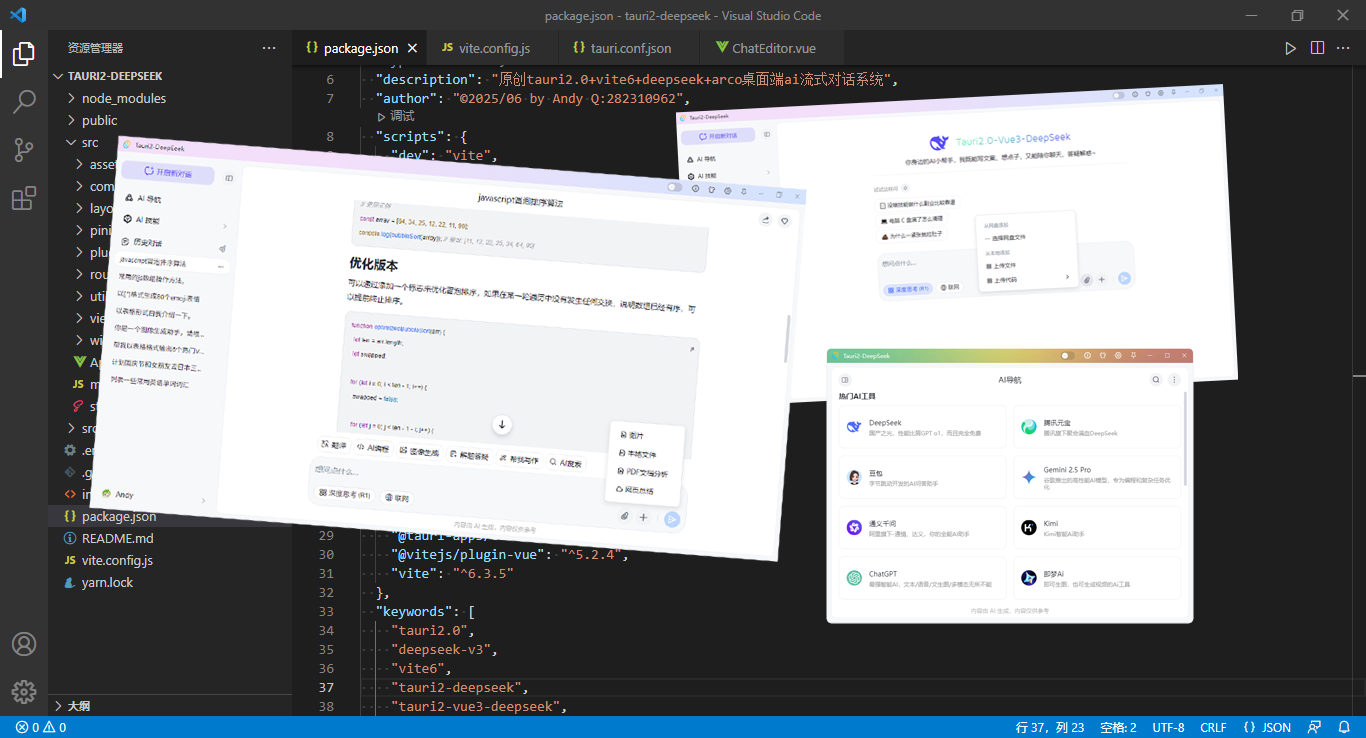This screenshot has width=1366, height=738.
Task: Switch to the ChatEditor.vue tab
Action: pos(773,48)
